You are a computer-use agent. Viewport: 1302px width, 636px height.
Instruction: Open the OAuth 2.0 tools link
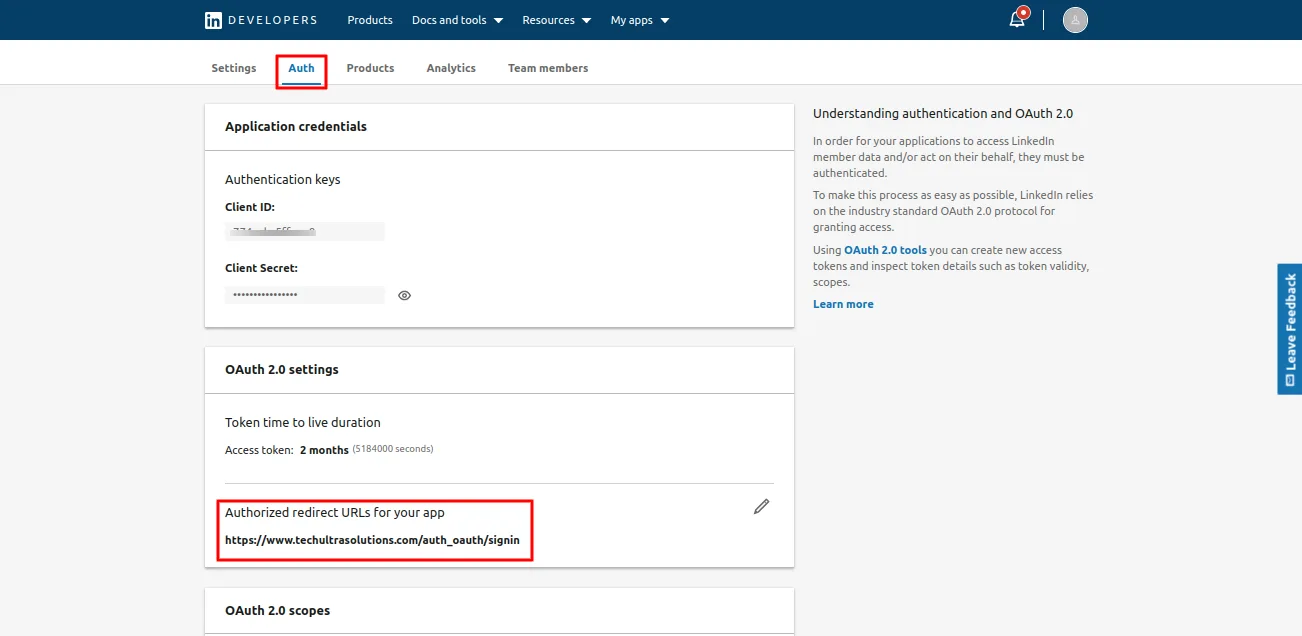pyautogui.click(x=885, y=250)
